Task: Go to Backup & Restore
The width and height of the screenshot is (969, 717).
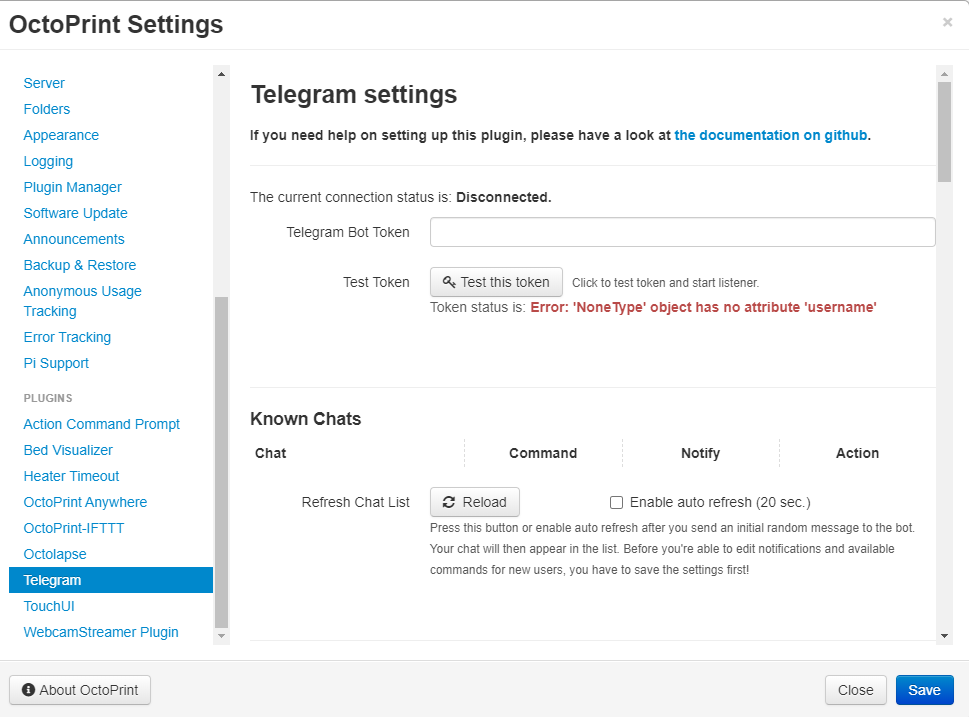Action: click(80, 265)
